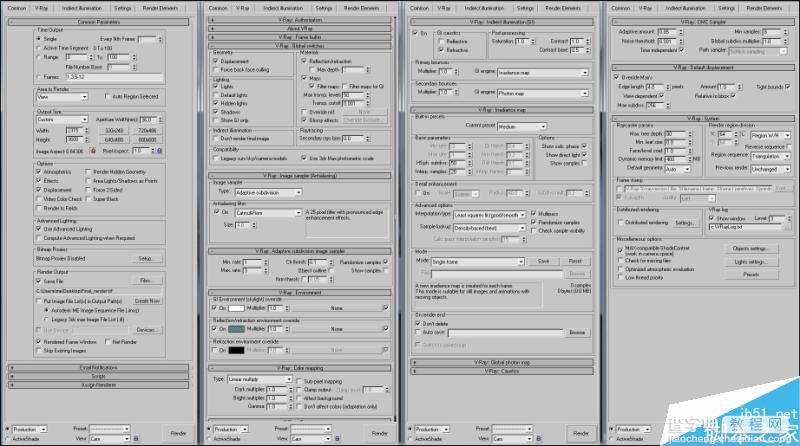Click the black Refraction environment color swatch
The width and height of the screenshot is (800, 446).
(x=236, y=350)
